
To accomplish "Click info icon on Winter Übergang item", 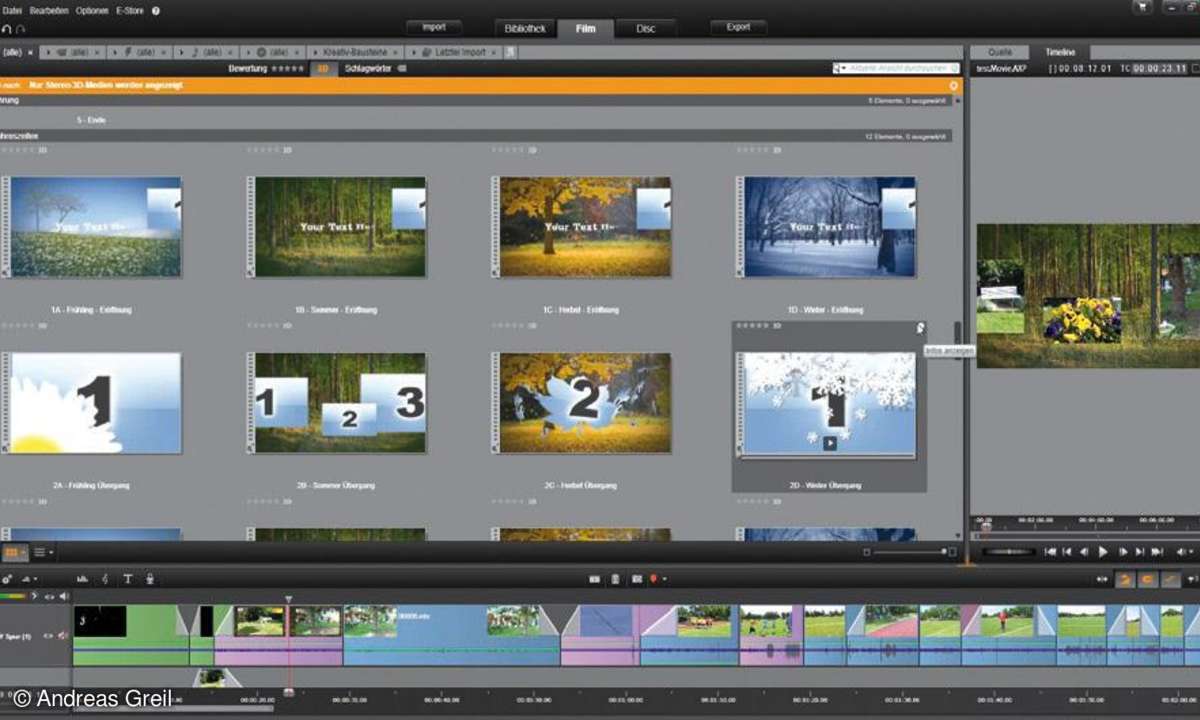I will pos(920,328).
